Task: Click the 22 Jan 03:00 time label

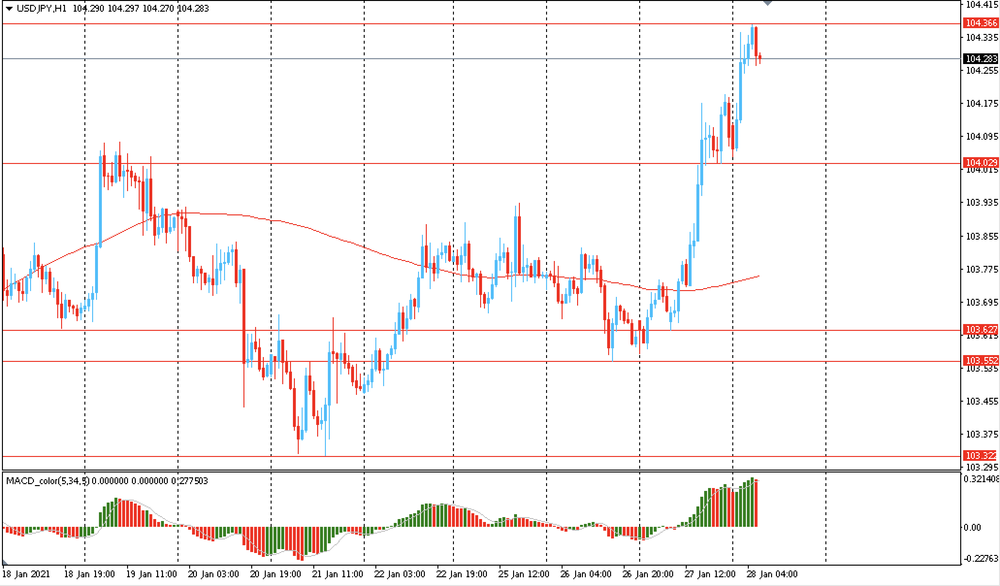Action: pyautogui.click(x=400, y=574)
